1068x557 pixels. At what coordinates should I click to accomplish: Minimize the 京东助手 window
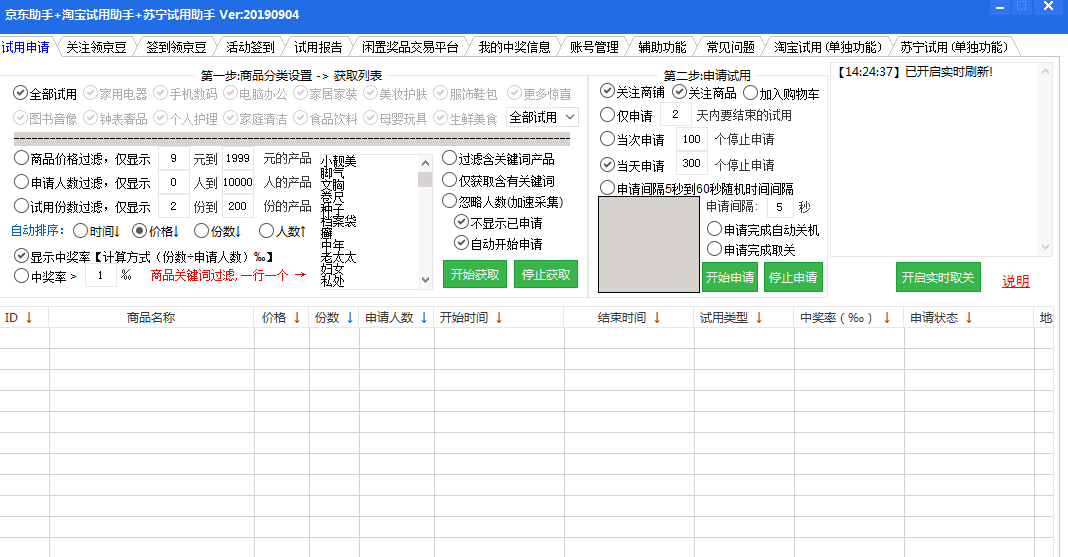999,7
